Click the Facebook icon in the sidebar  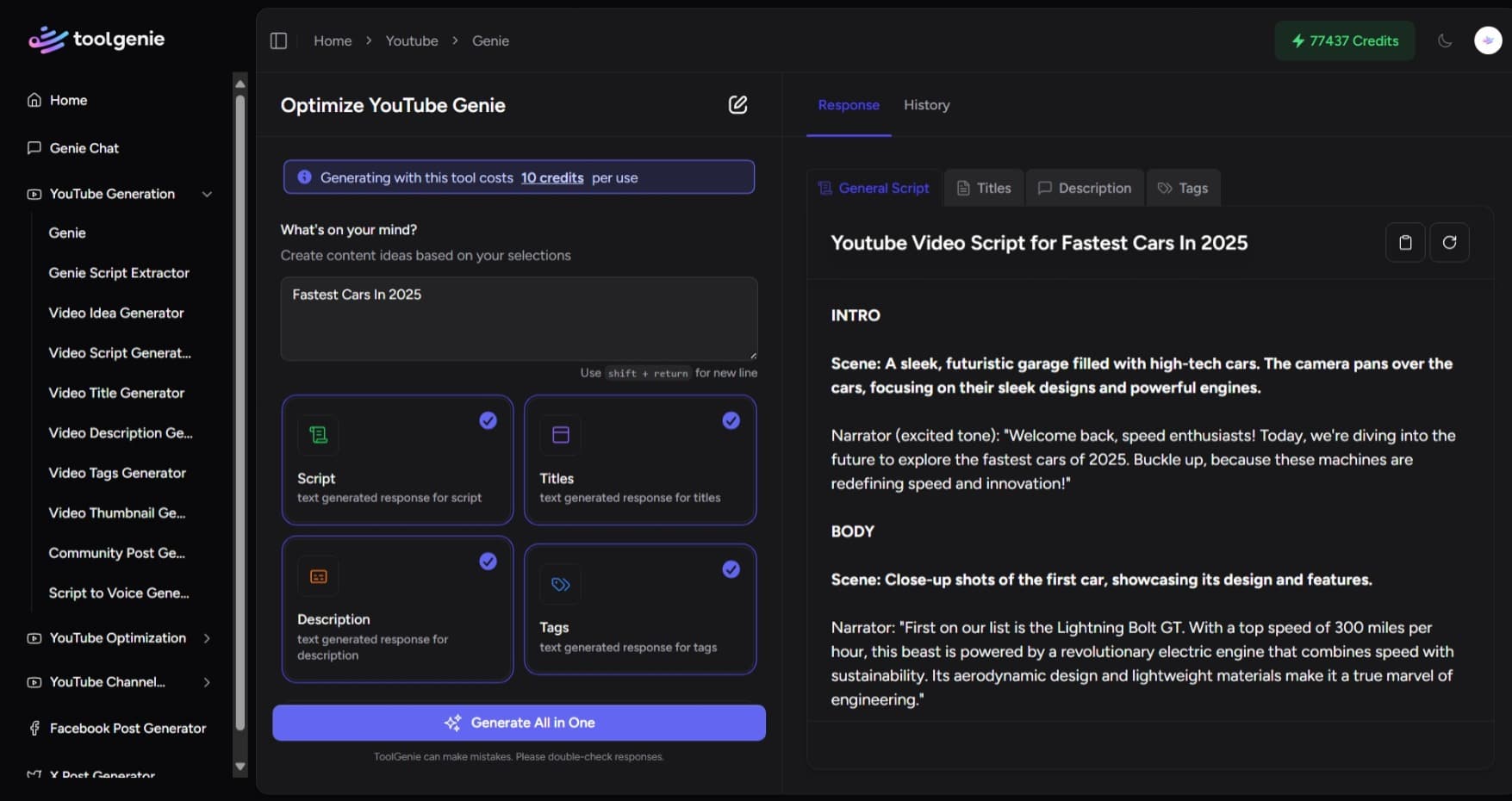(x=34, y=729)
